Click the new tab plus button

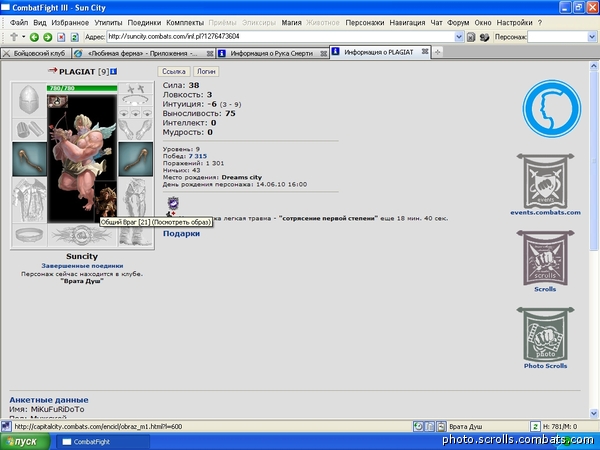click(437, 52)
